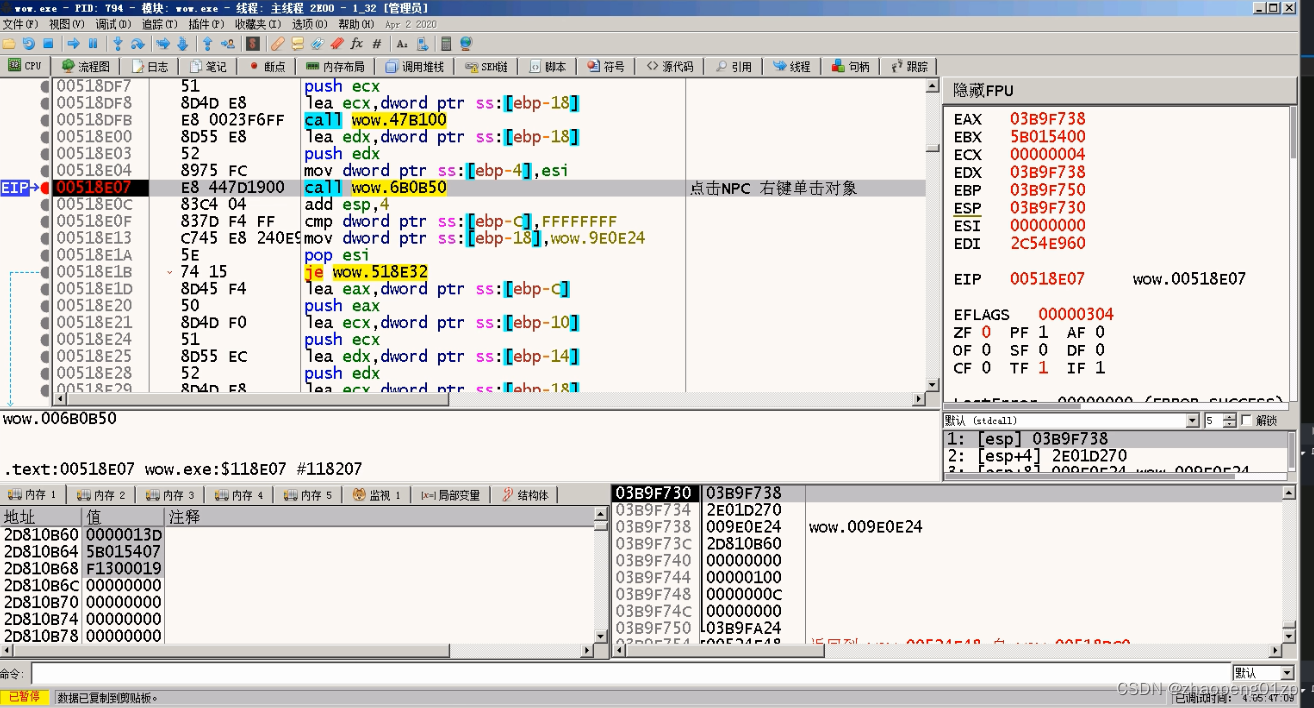Image resolution: width=1314 pixels, height=708 pixels.
Task: Click the 已暂停 status label
Action: point(26,697)
